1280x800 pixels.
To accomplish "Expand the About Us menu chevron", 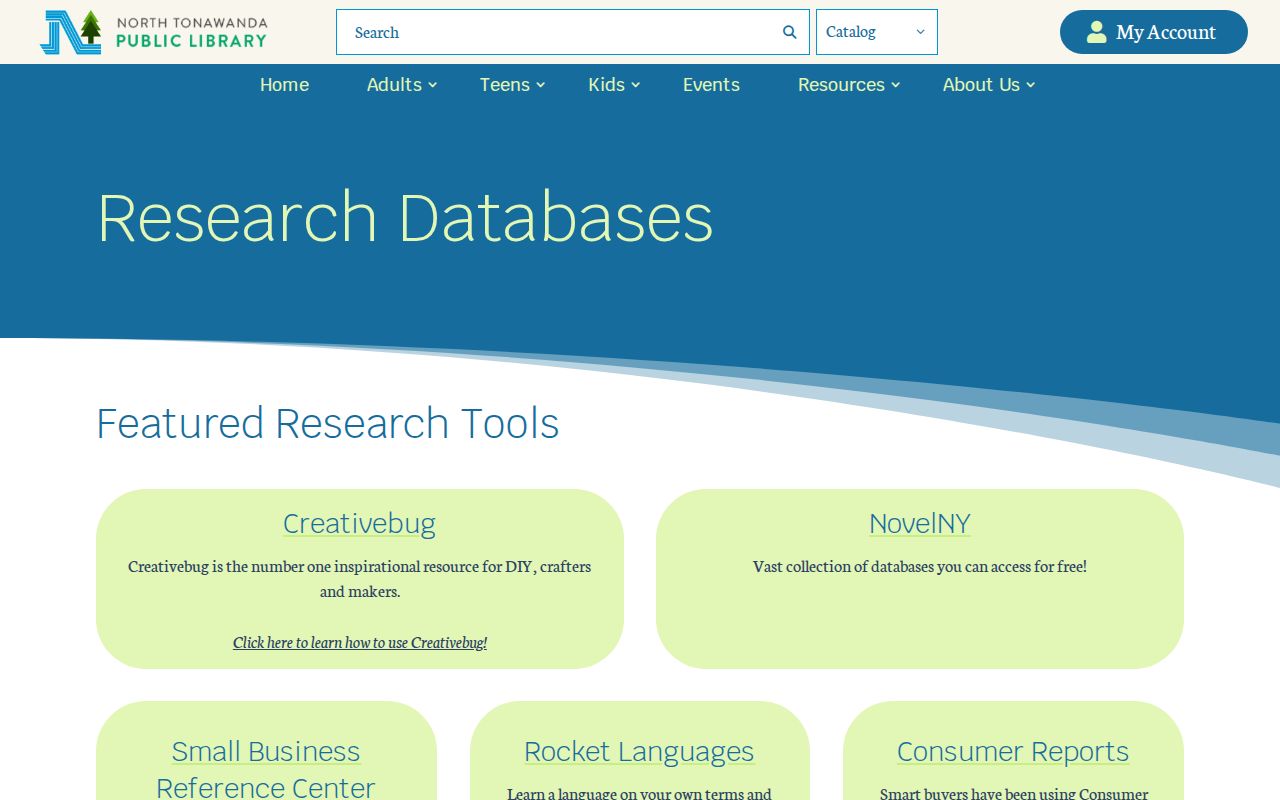I will click(1031, 85).
